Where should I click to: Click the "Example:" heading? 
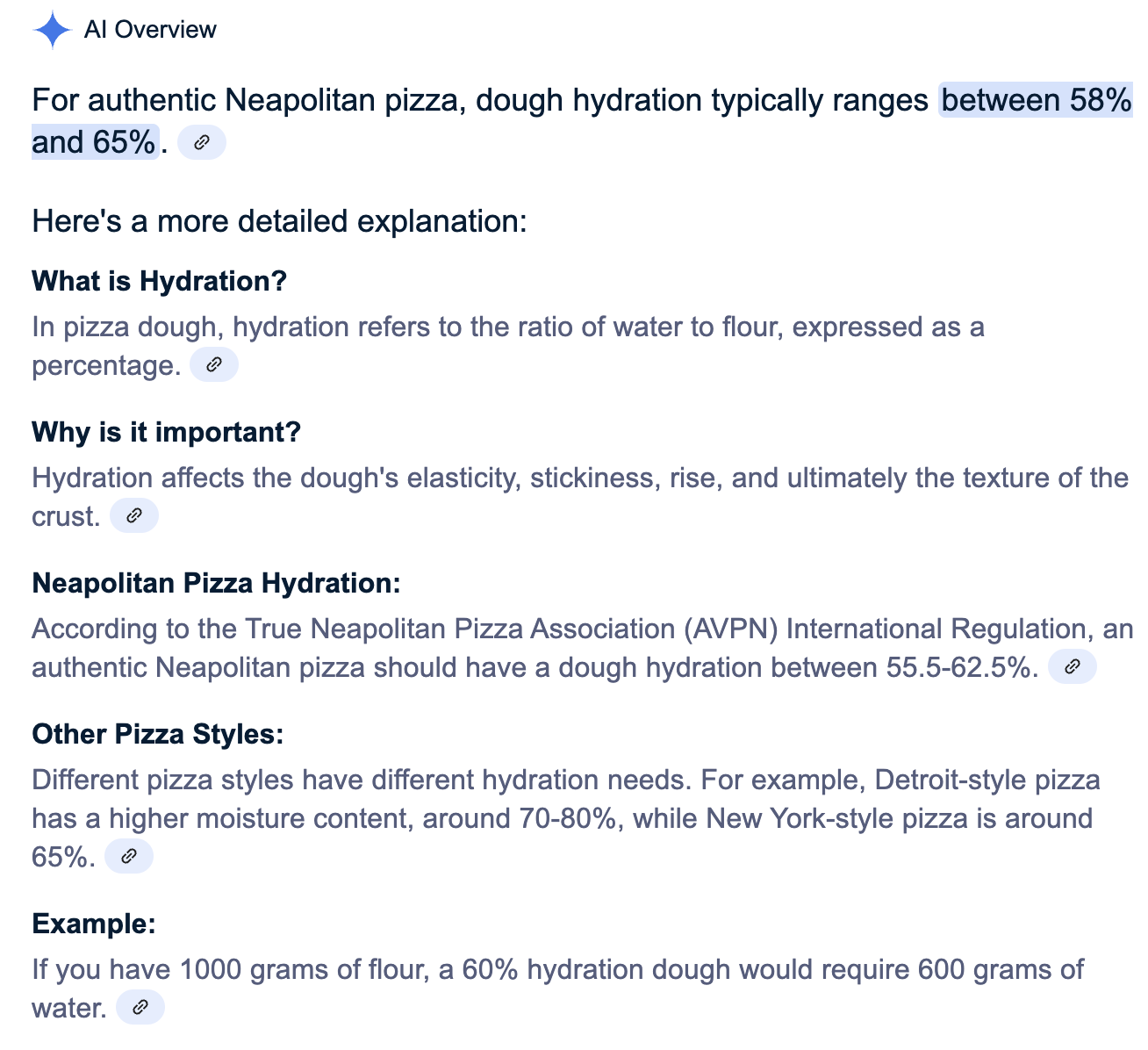tap(94, 924)
